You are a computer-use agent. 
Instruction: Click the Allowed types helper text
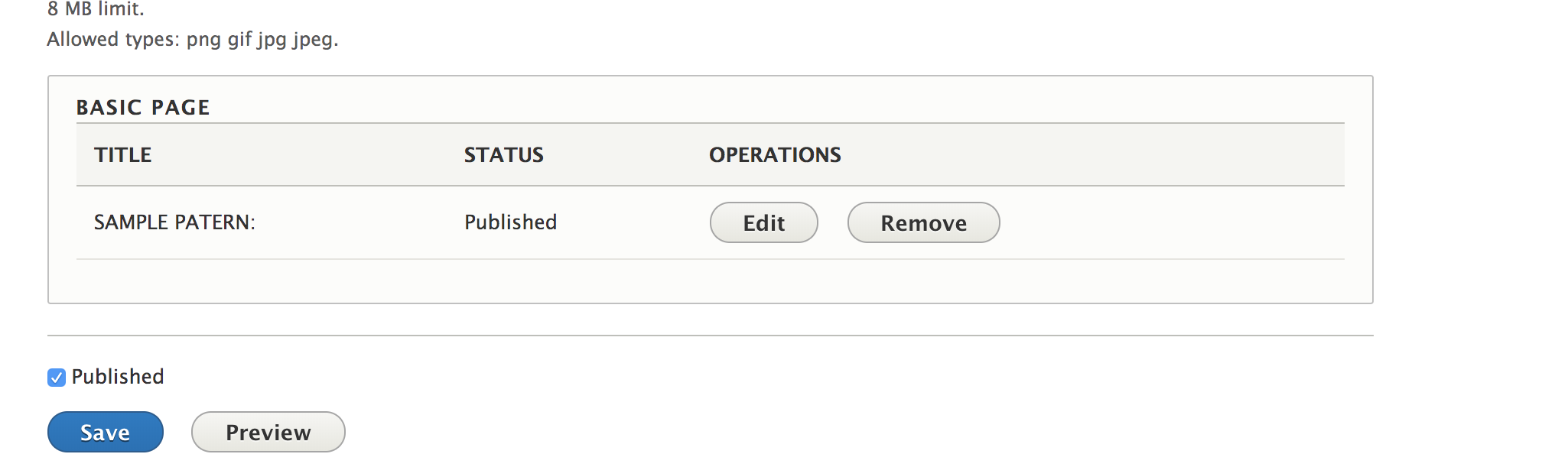click(x=191, y=39)
